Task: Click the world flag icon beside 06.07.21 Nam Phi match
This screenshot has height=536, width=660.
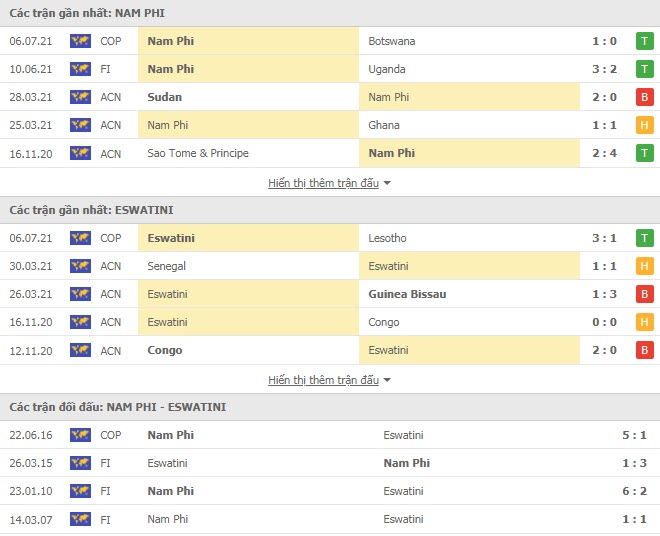Action: tap(80, 41)
